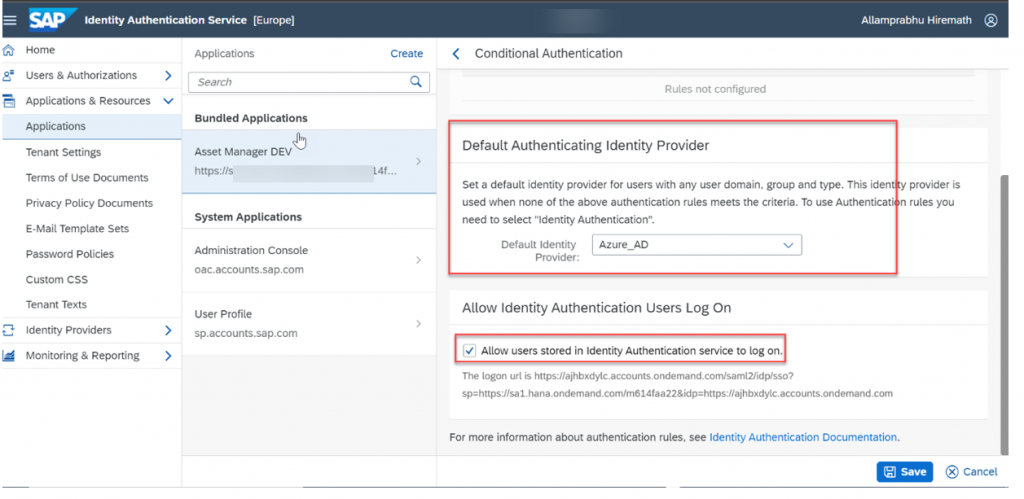
Task: Click System Applications heading
Action: 248,217
